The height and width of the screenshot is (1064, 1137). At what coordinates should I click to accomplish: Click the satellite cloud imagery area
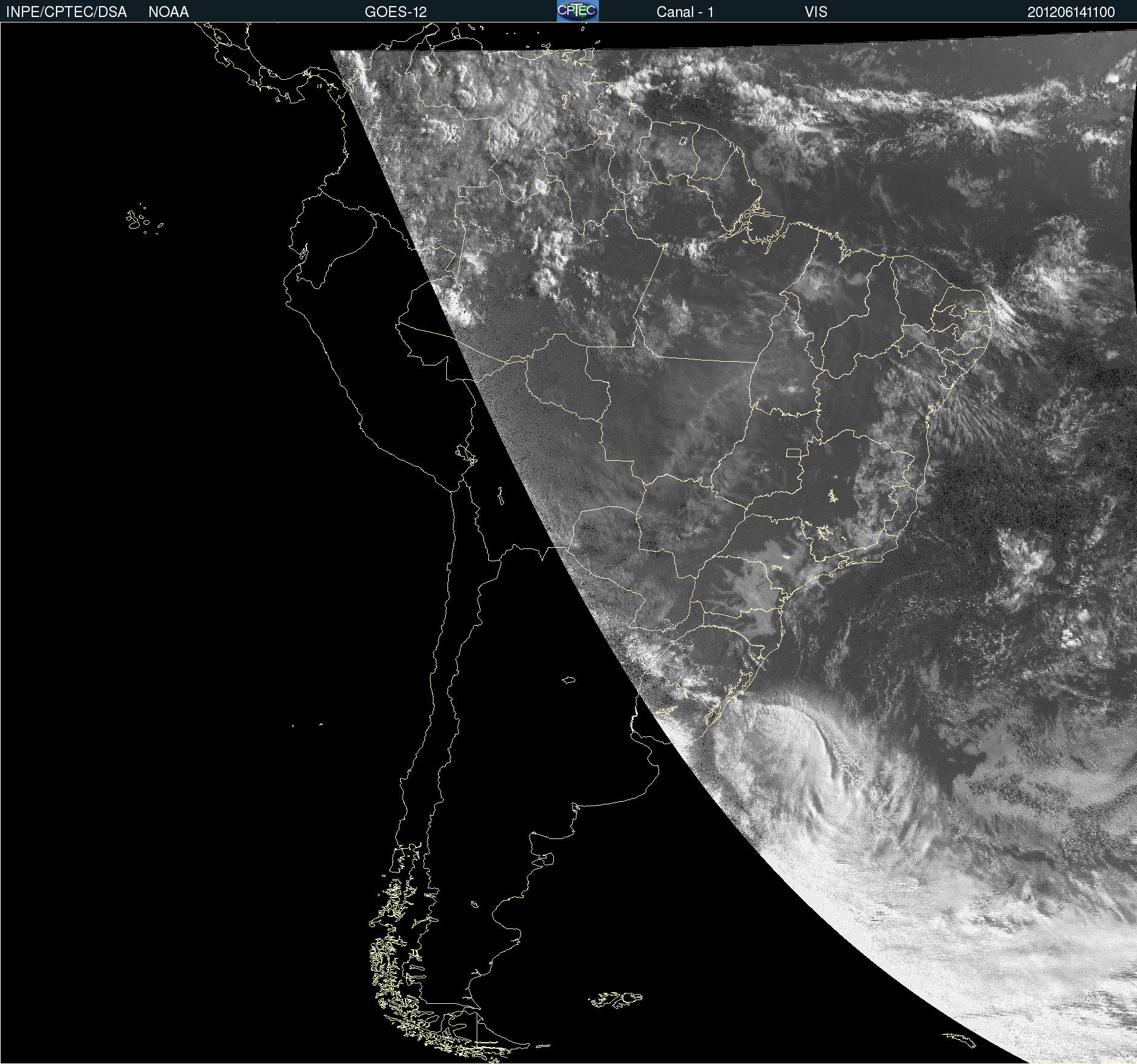tap(568, 543)
